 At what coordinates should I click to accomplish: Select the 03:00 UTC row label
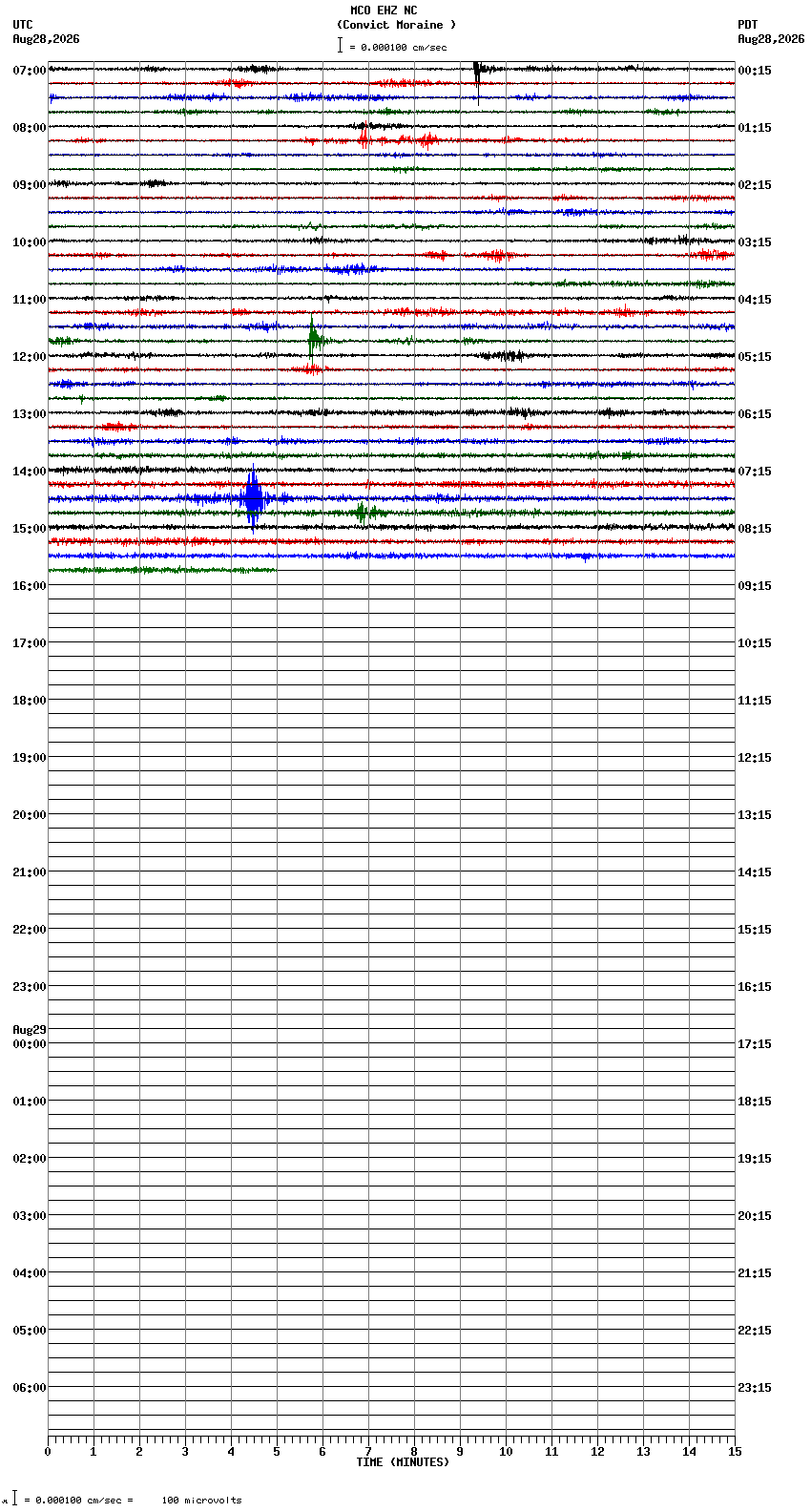(30, 1215)
